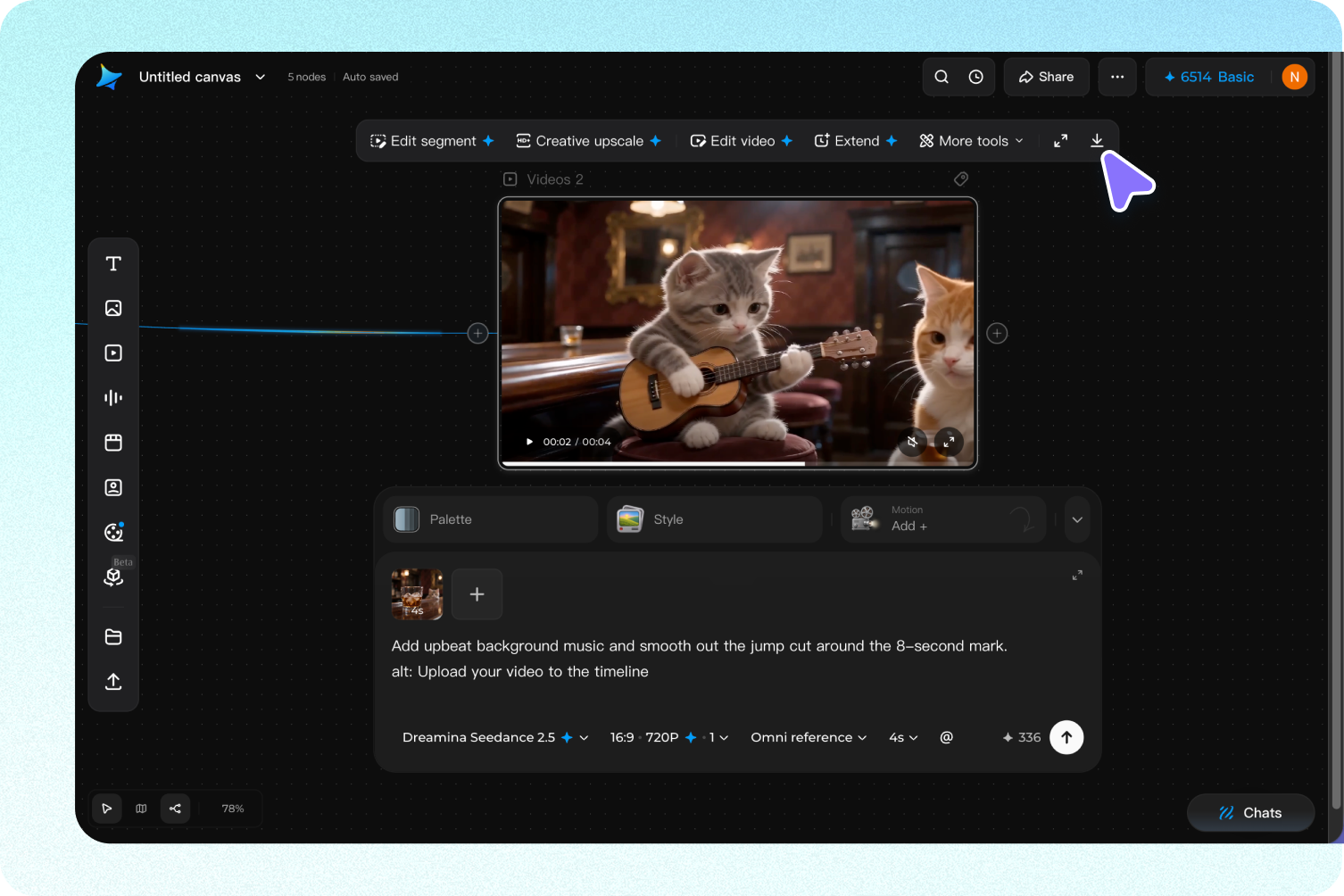Select the Video tool in left sidebar
The image size is (1344, 896).
113,353
